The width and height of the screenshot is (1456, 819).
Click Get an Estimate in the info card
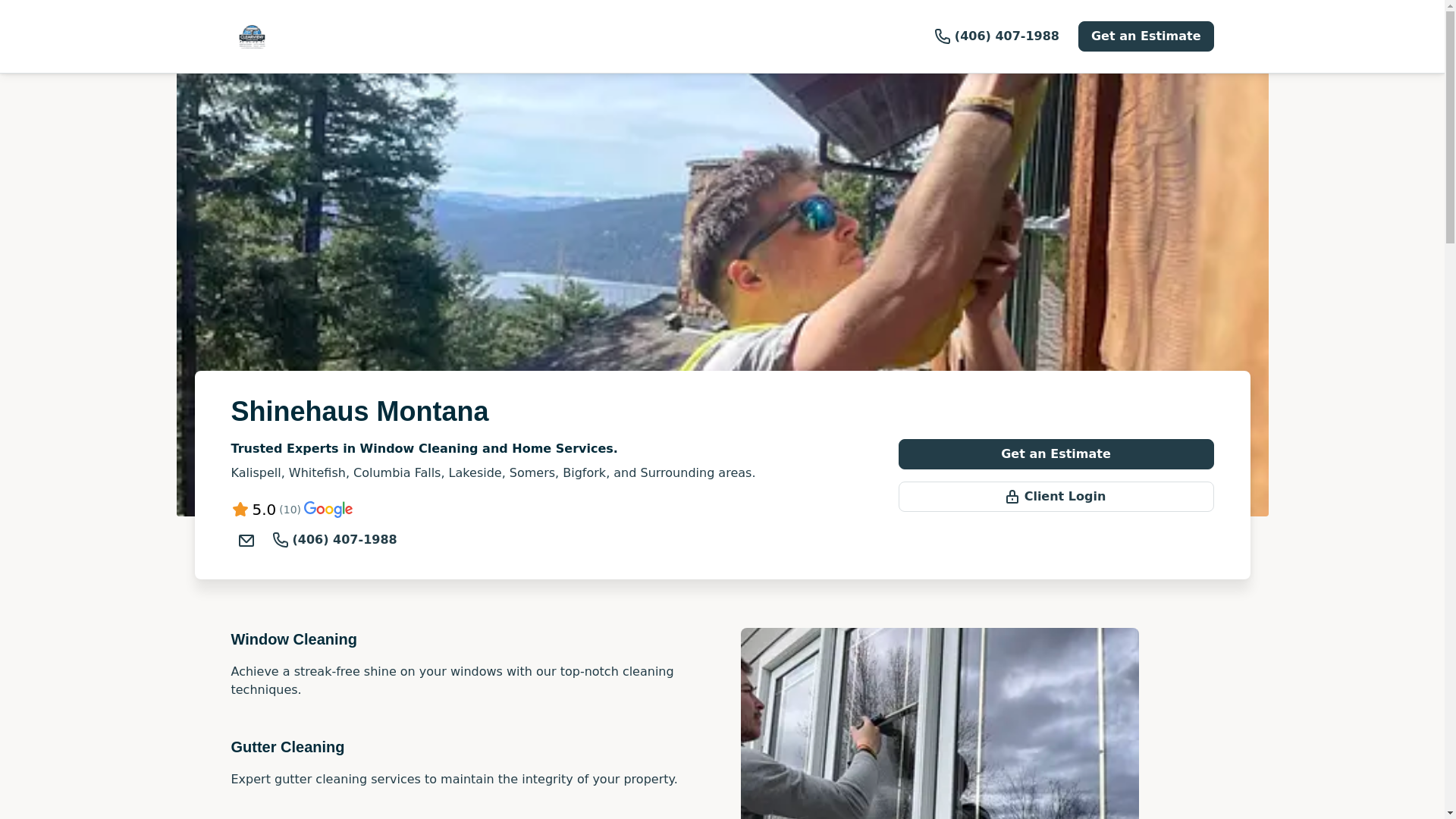1056,454
